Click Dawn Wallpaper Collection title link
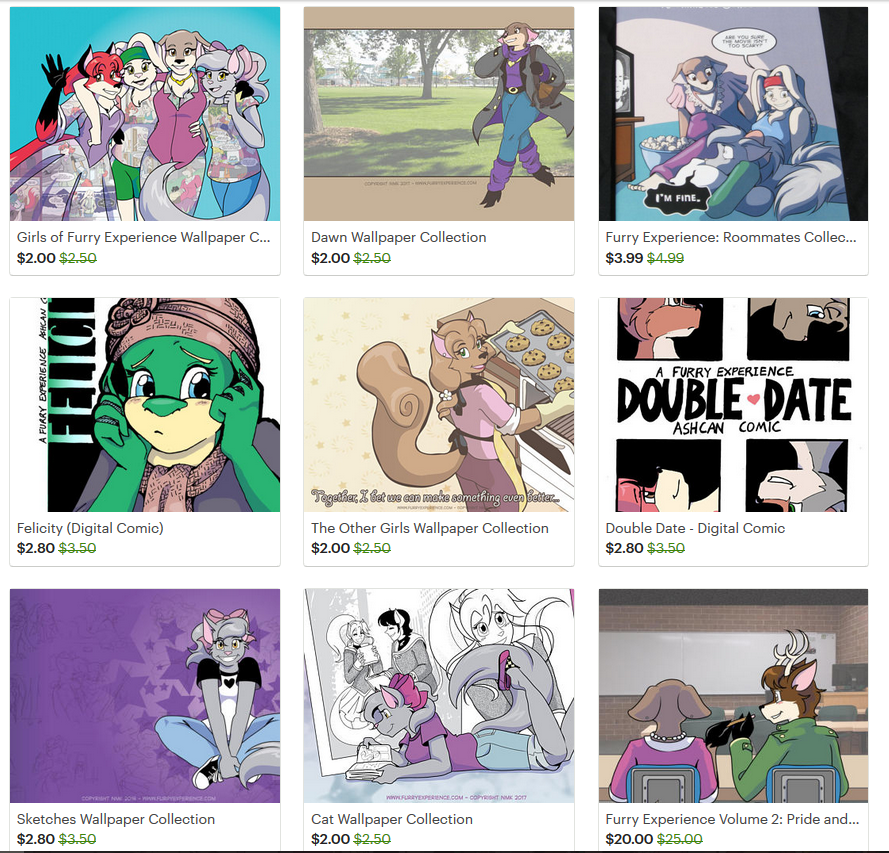 point(399,237)
